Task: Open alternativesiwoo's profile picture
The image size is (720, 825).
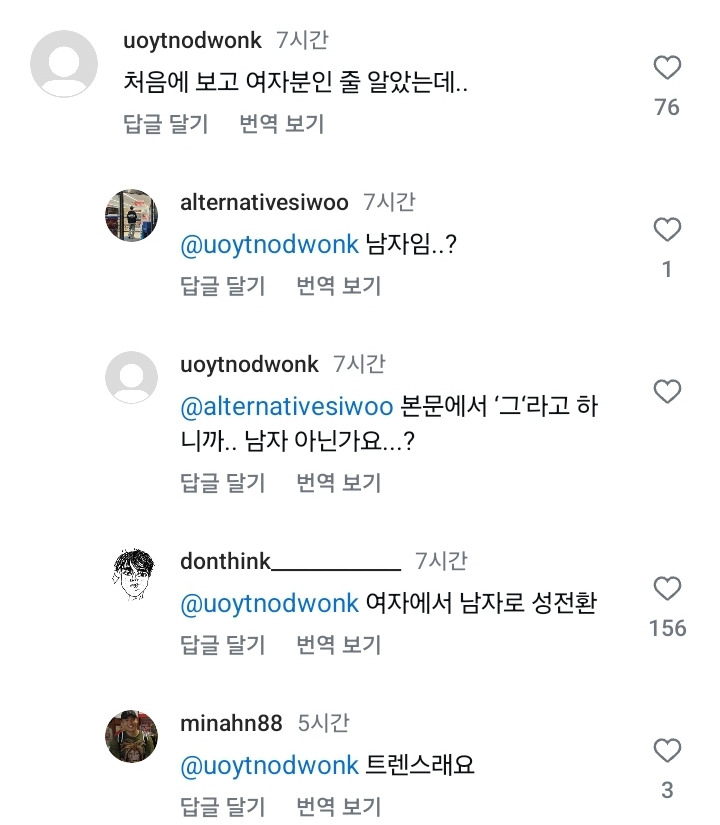Action: coord(131,214)
